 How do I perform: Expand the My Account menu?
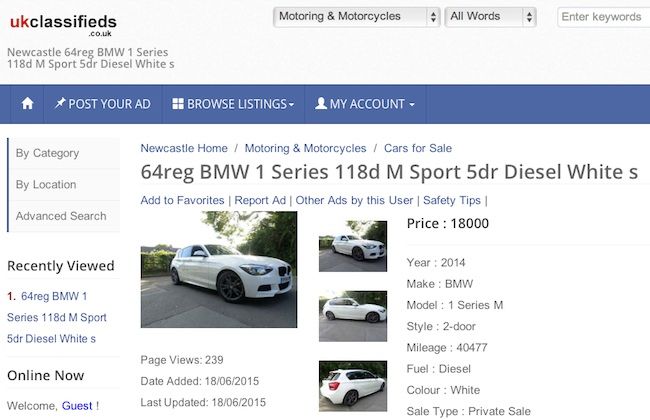tap(365, 104)
